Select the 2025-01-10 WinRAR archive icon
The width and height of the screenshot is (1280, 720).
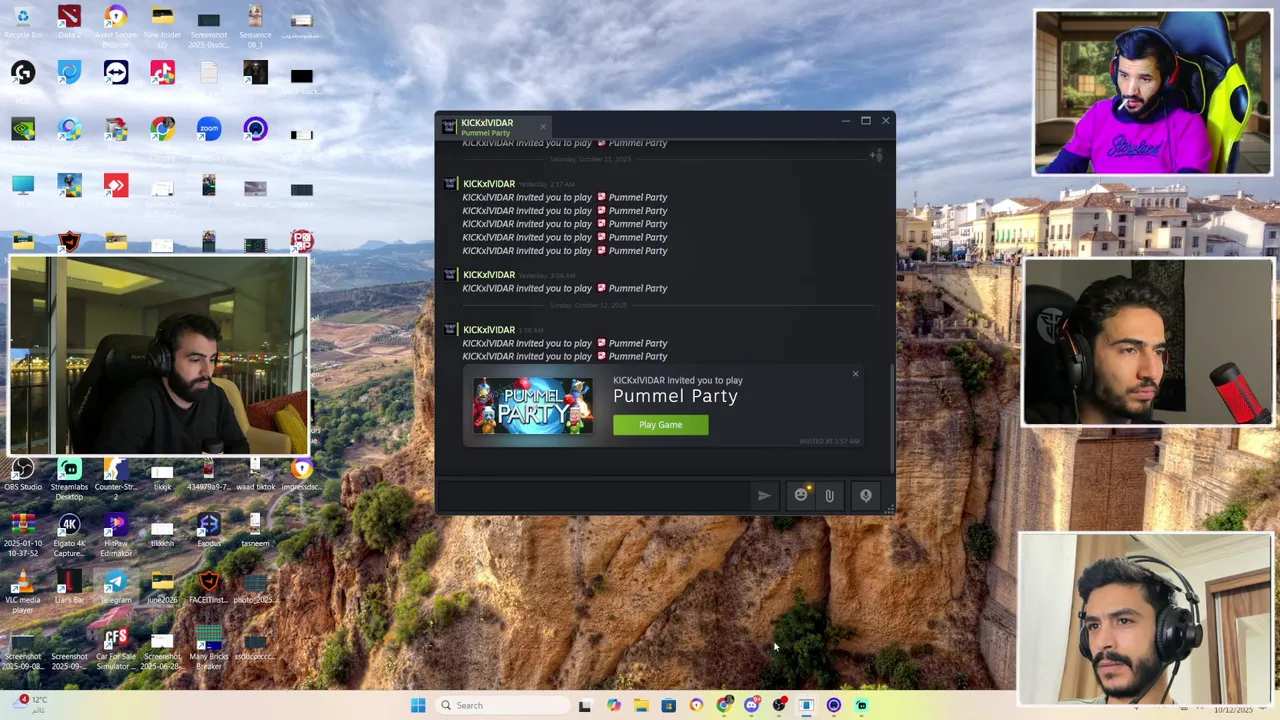pyautogui.click(x=23, y=535)
